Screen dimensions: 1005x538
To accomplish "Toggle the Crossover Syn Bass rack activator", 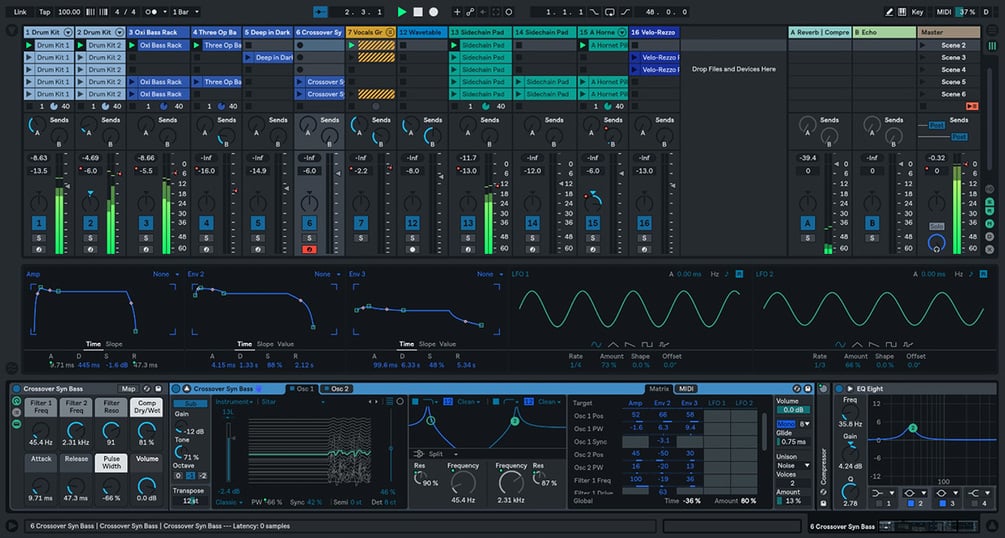I will (17, 389).
